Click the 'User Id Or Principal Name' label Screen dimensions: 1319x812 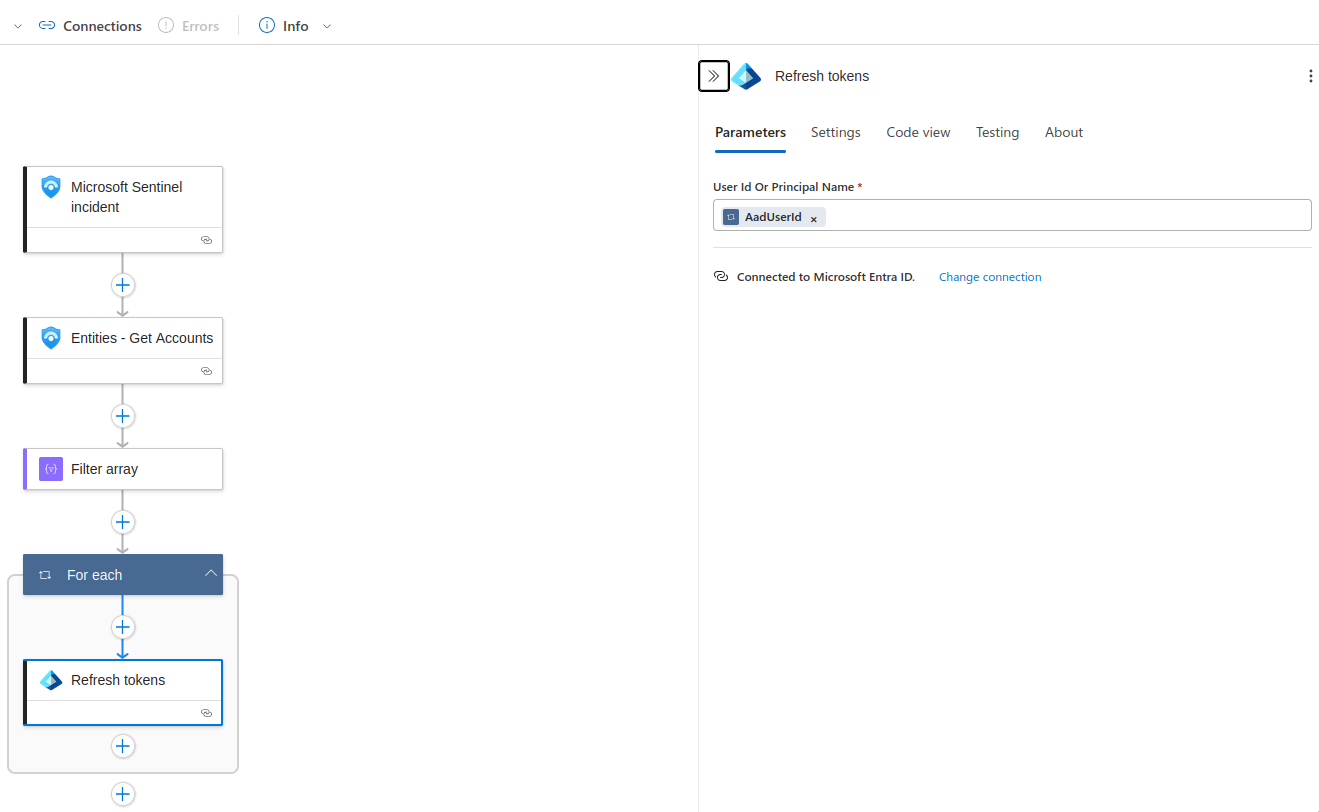(784, 187)
